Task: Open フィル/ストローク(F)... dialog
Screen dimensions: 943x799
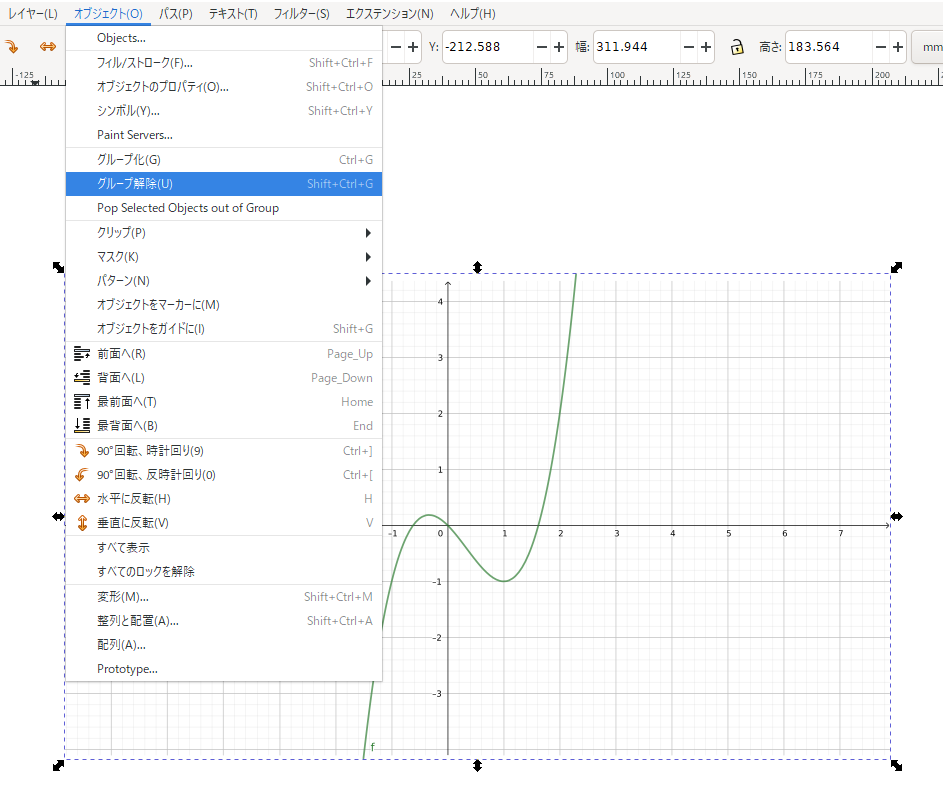Action: pyautogui.click(x=224, y=63)
